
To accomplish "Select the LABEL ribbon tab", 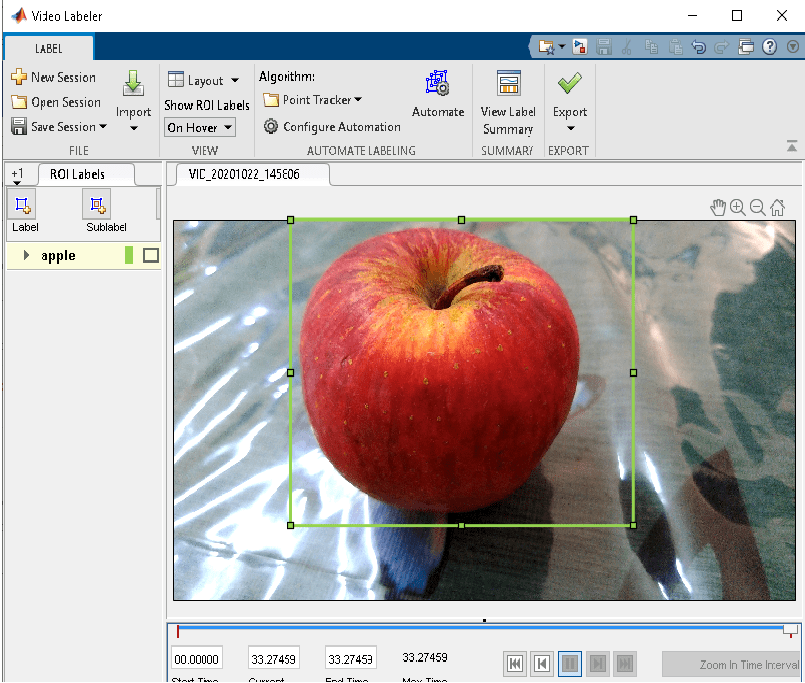I will (x=48, y=48).
